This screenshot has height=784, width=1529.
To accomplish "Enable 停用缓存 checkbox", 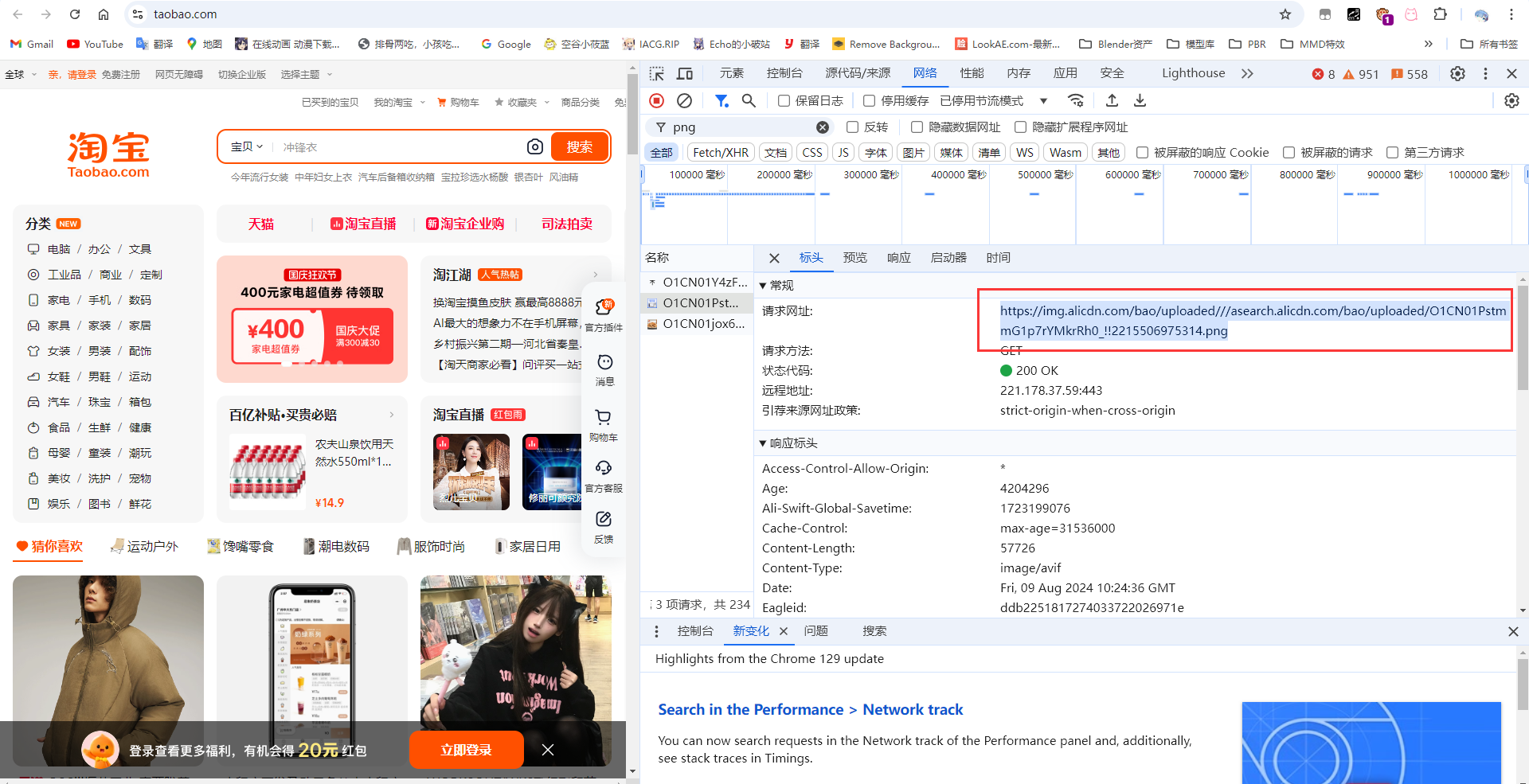I will (x=870, y=100).
